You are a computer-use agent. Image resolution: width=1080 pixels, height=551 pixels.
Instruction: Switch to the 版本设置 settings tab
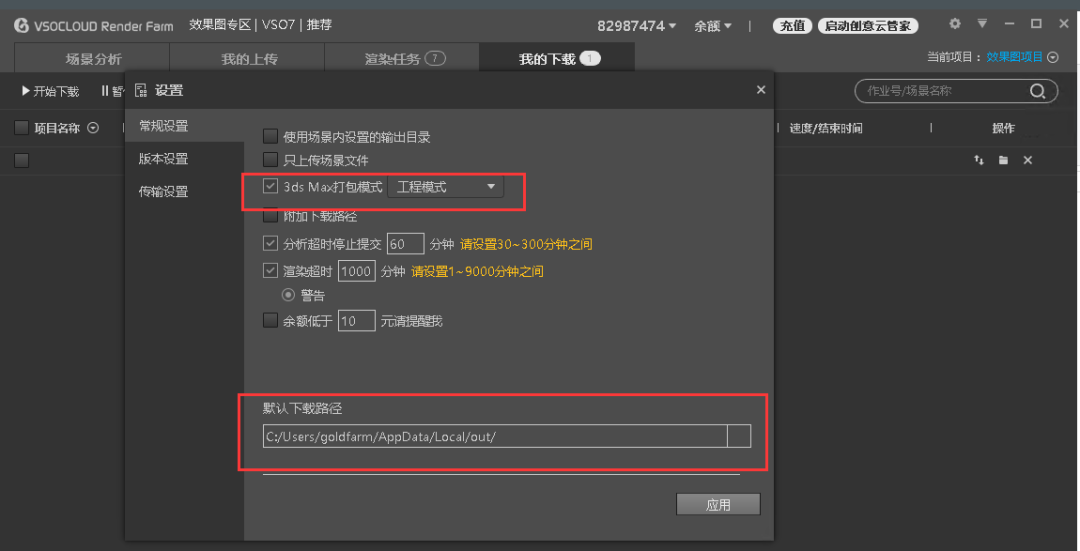(x=164, y=159)
